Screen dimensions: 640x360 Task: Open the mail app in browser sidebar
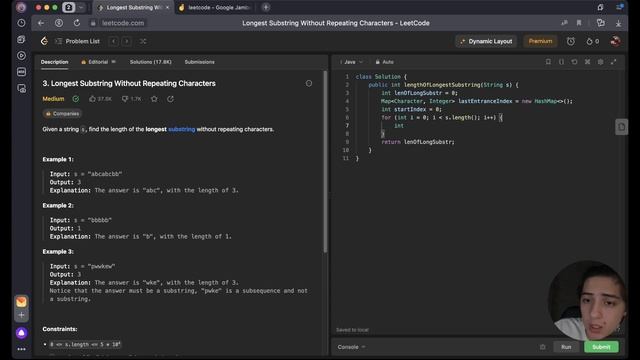[22, 302]
